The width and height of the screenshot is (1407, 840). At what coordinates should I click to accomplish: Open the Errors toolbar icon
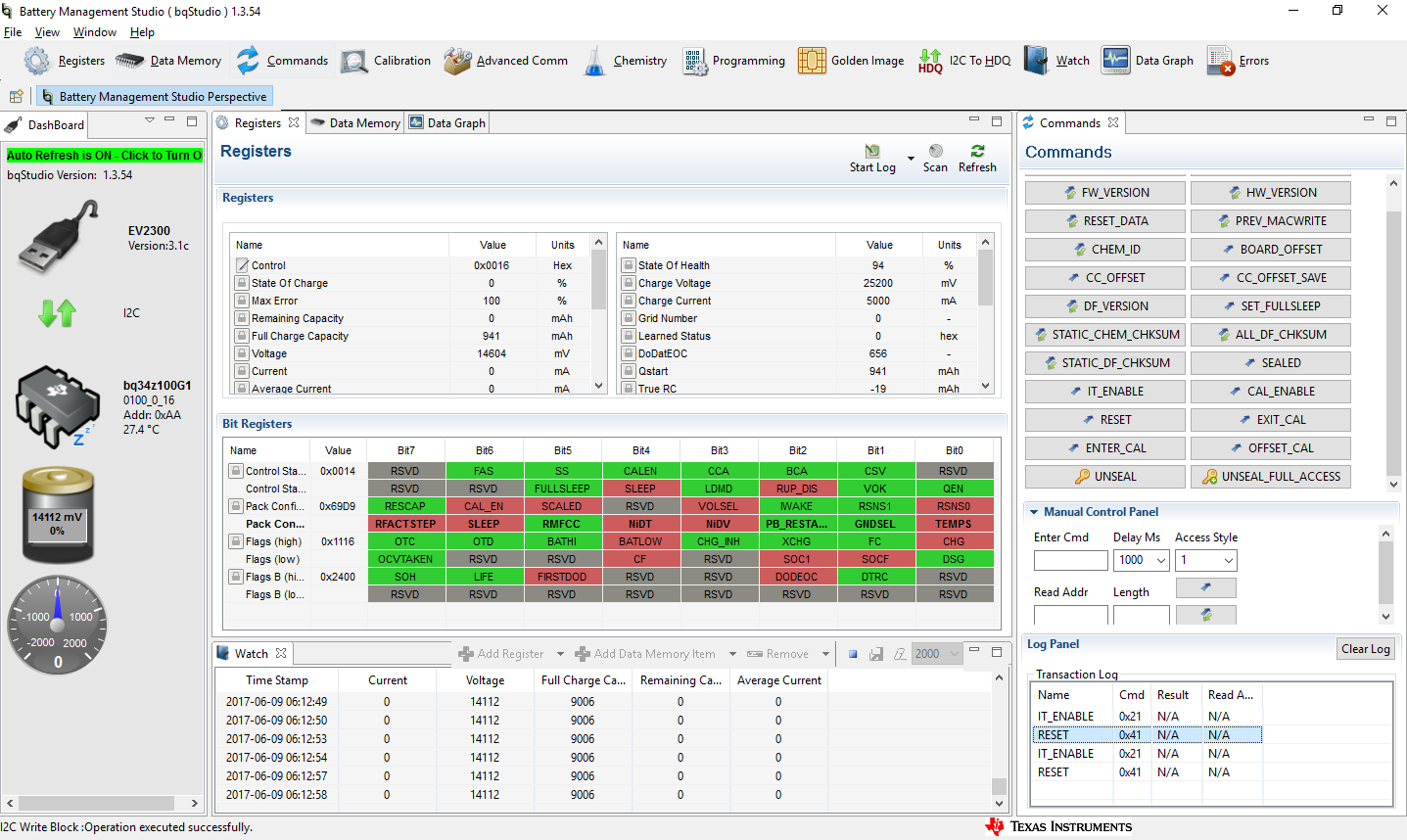pos(1220,61)
